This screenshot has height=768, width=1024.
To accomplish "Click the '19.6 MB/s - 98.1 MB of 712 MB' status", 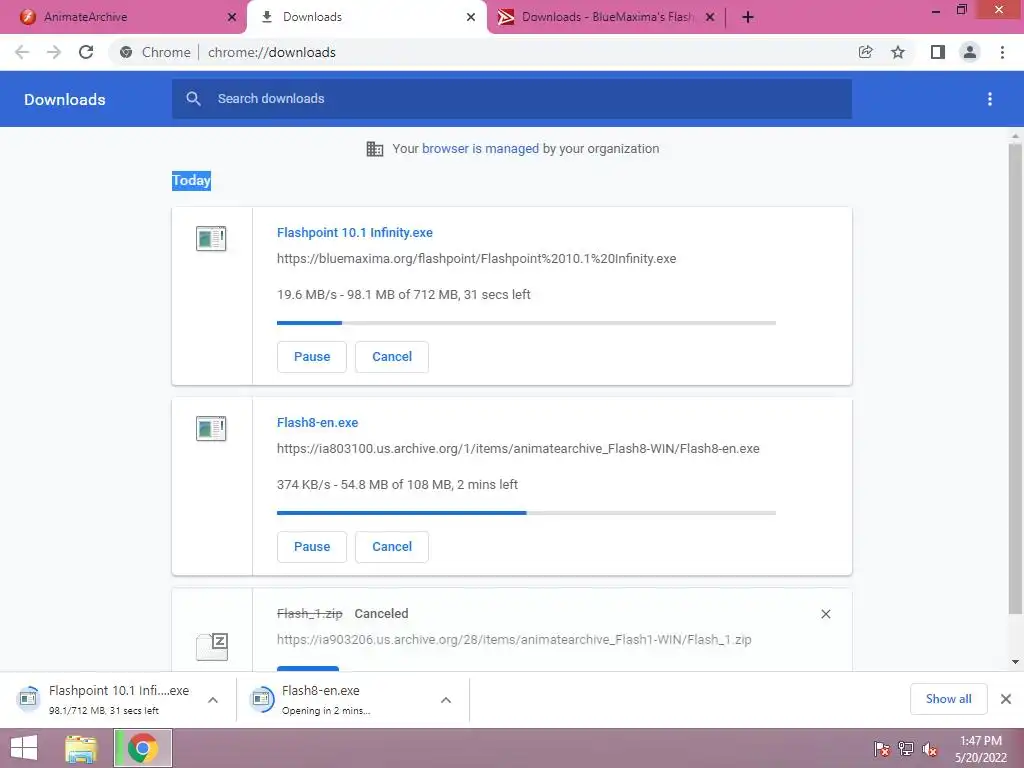I will coord(404,295).
